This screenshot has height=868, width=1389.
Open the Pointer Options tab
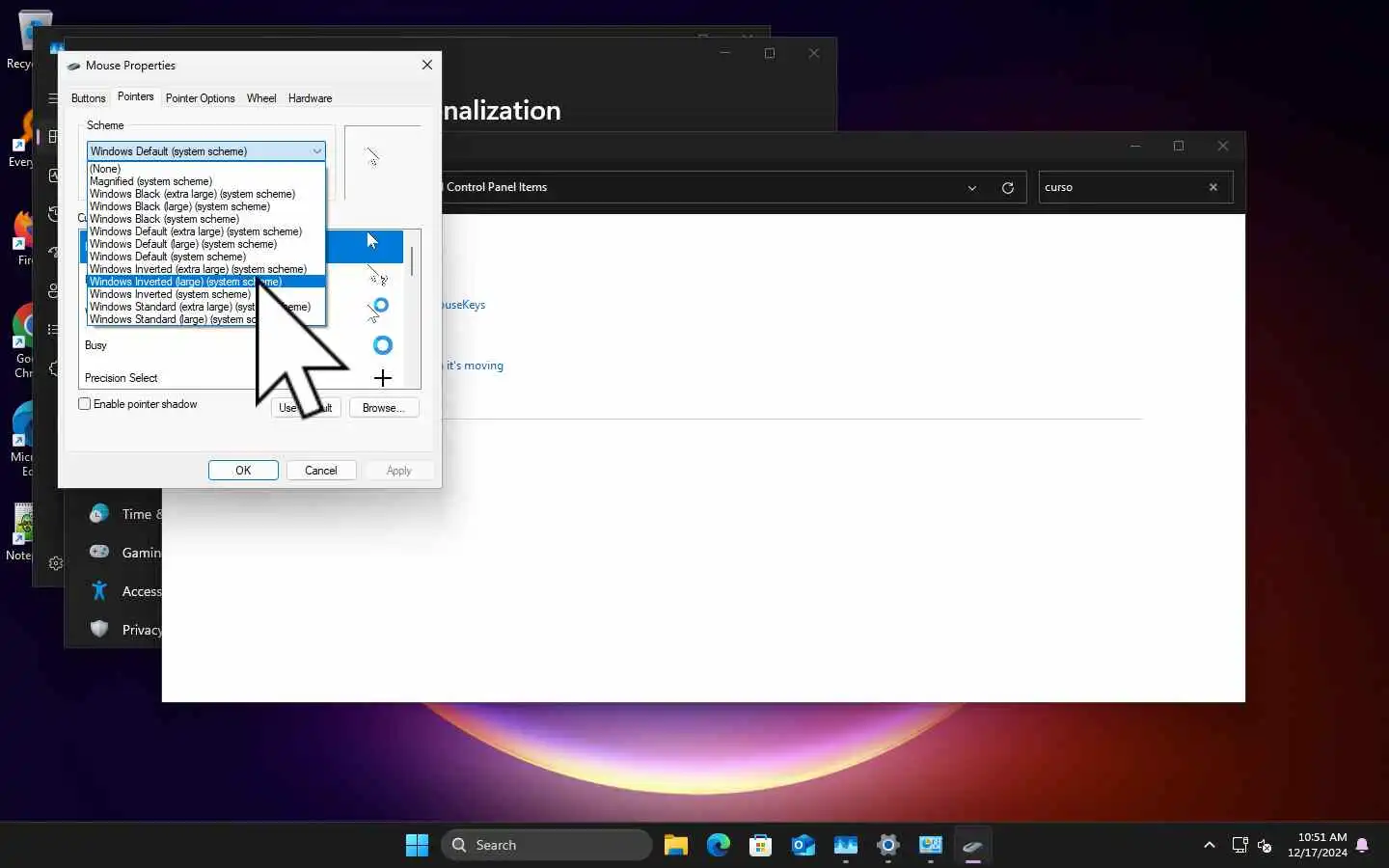point(200,98)
